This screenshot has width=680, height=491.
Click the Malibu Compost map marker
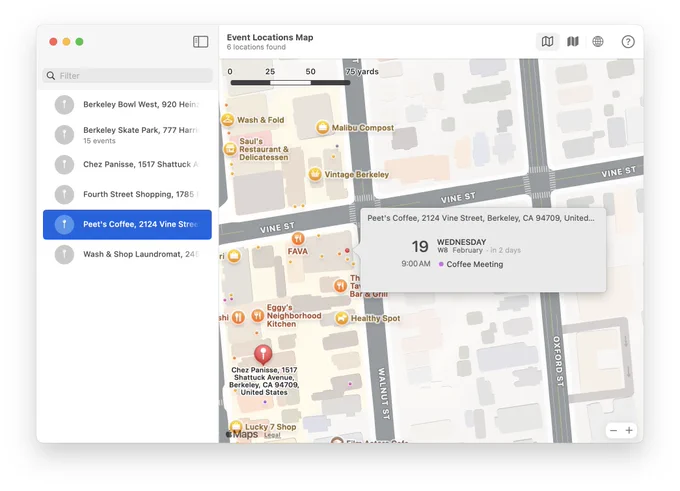322,128
